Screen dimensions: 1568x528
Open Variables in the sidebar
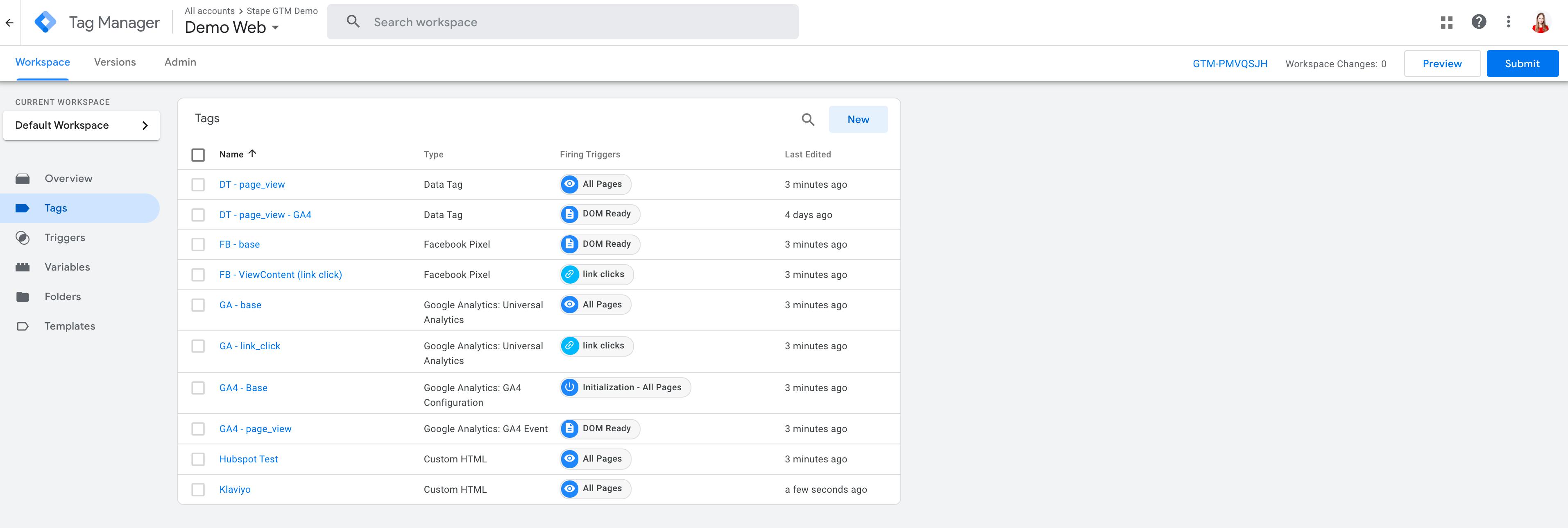[80, 267]
